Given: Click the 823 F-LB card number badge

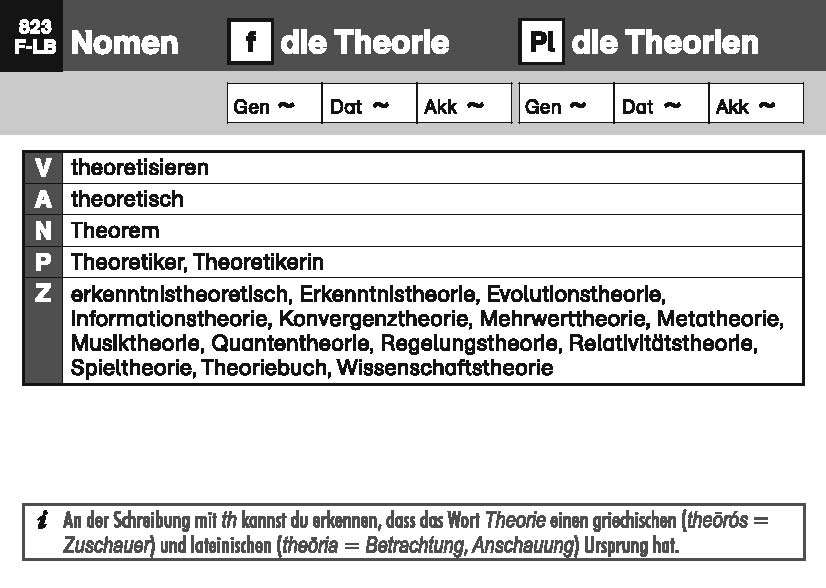Looking at the screenshot, I should [x=32, y=36].
